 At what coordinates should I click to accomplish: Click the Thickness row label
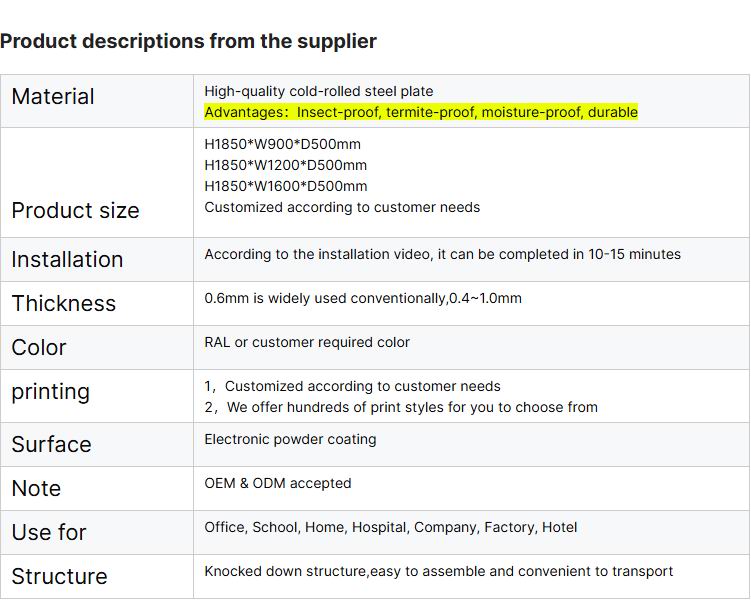point(63,303)
